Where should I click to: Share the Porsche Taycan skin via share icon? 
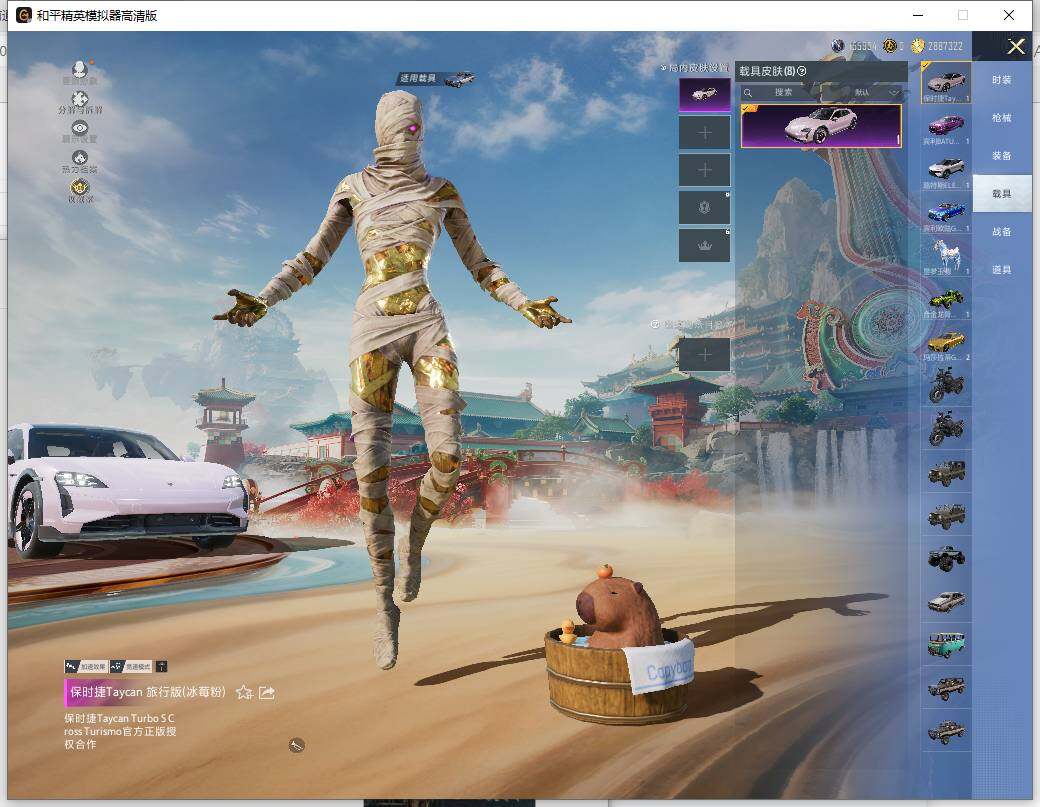pyautogui.click(x=267, y=692)
